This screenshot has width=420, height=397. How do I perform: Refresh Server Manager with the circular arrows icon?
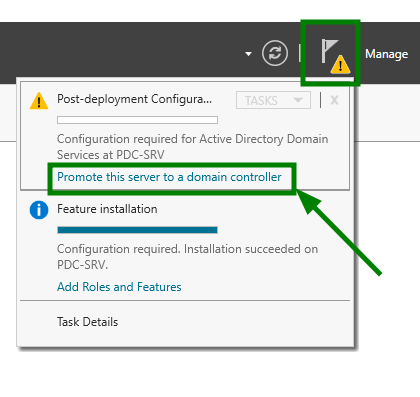coord(275,53)
